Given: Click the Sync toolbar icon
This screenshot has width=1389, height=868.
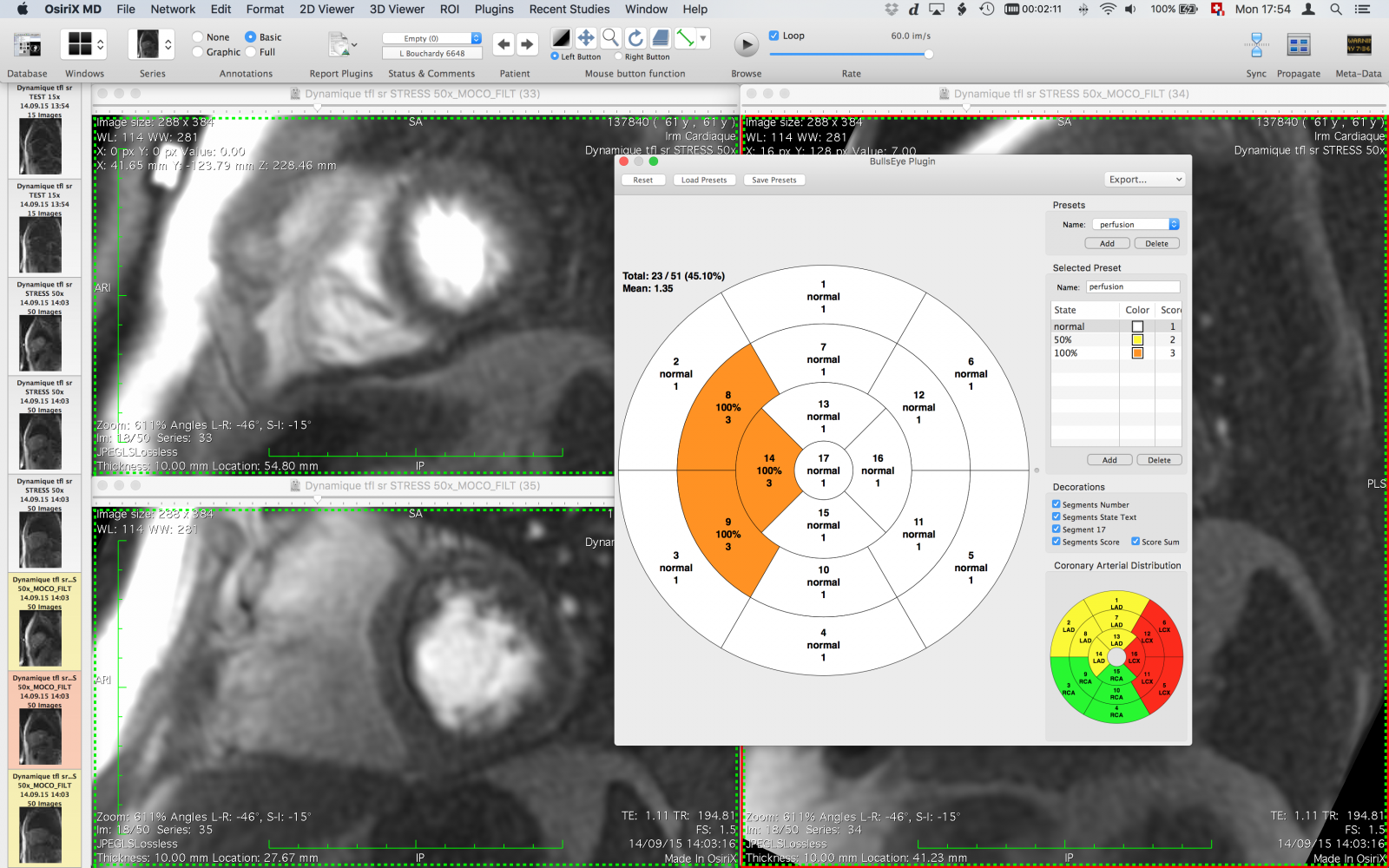Looking at the screenshot, I should tap(1255, 45).
